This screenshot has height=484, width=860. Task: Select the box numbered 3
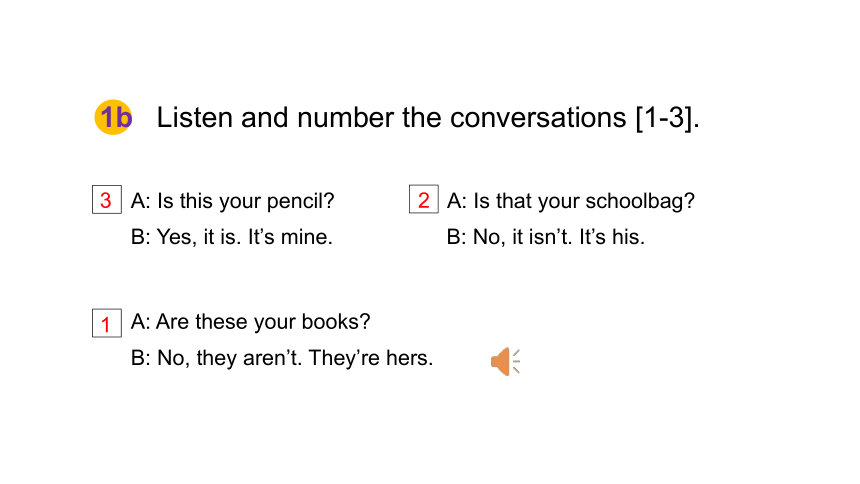coord(107,200)
